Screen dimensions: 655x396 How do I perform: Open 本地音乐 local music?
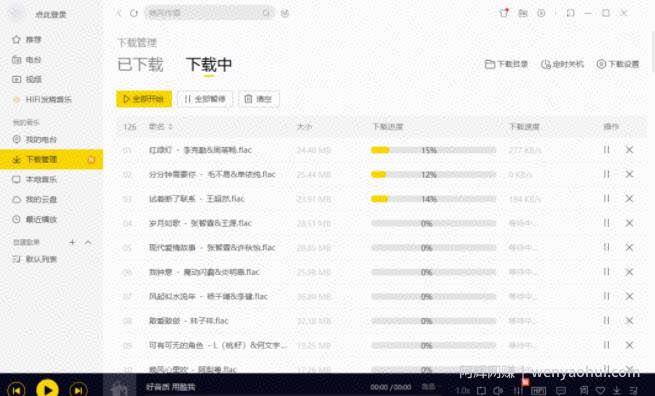(35, 180)
